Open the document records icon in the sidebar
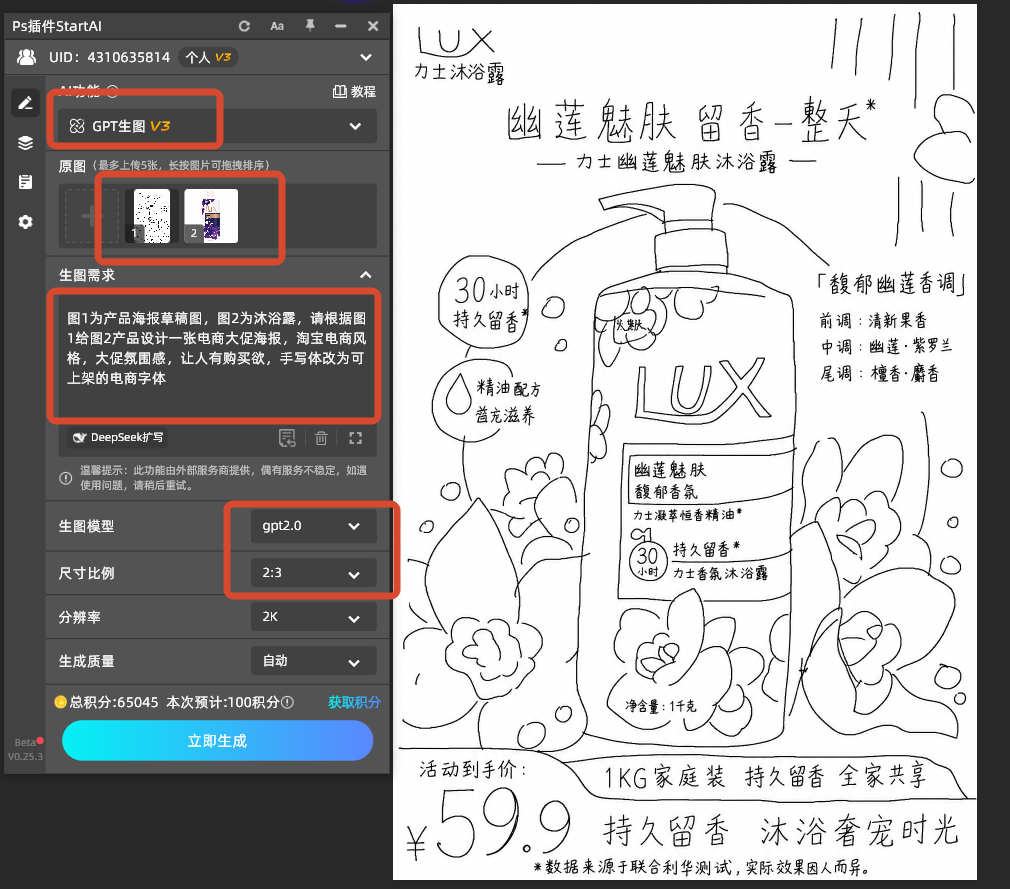This screenshot has height=889, width=1010. pyautogui.click(x=25, y=182)
